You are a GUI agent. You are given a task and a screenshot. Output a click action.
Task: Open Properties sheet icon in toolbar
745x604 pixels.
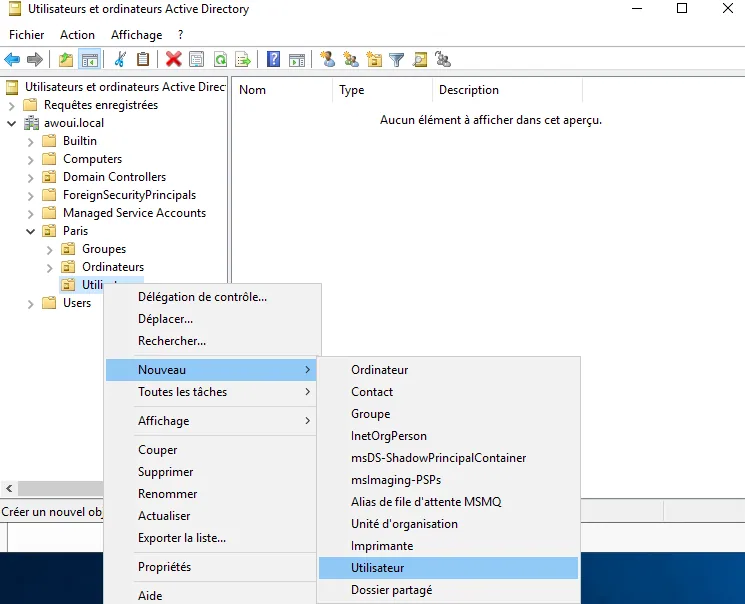(196, 59)
